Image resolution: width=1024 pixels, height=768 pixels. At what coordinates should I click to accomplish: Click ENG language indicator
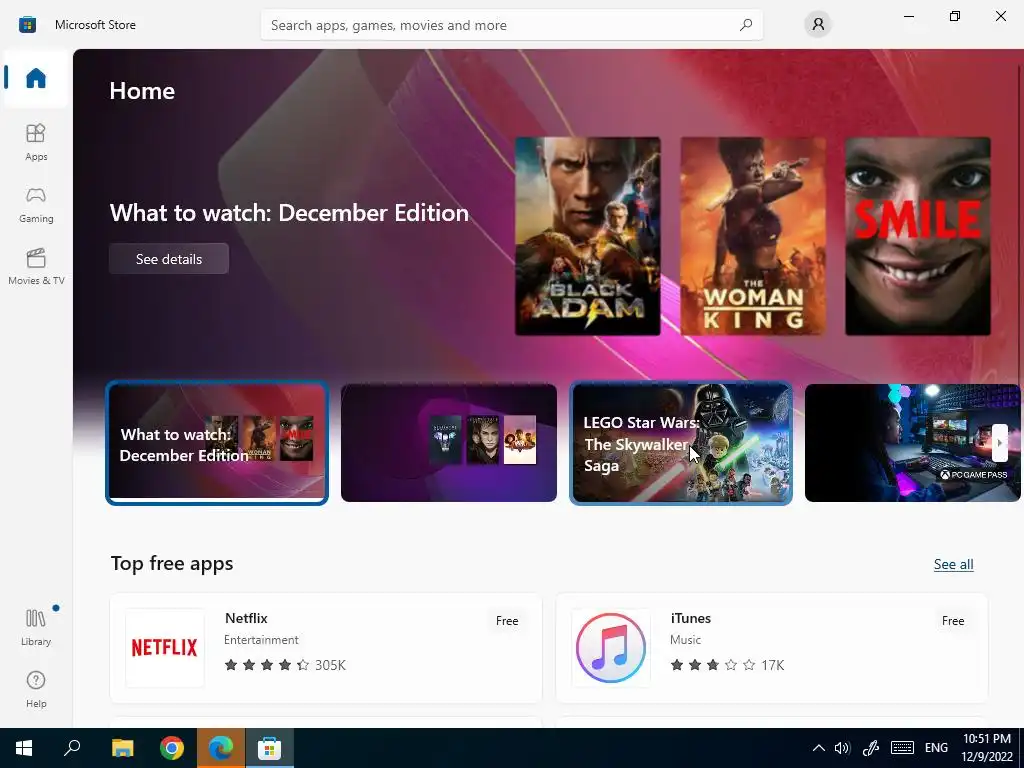936,748
